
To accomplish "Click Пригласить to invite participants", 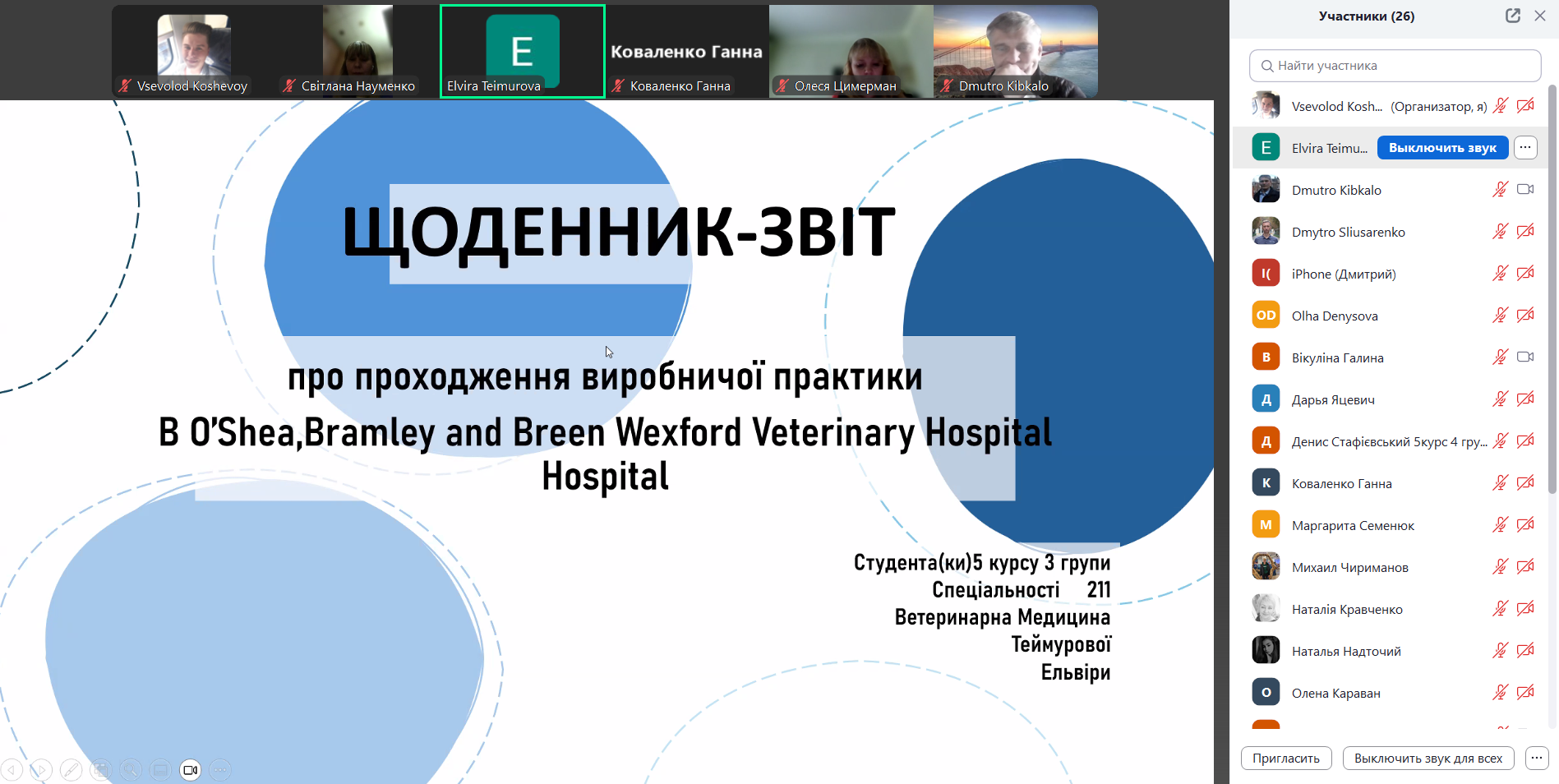I will tap(1286, 759).
